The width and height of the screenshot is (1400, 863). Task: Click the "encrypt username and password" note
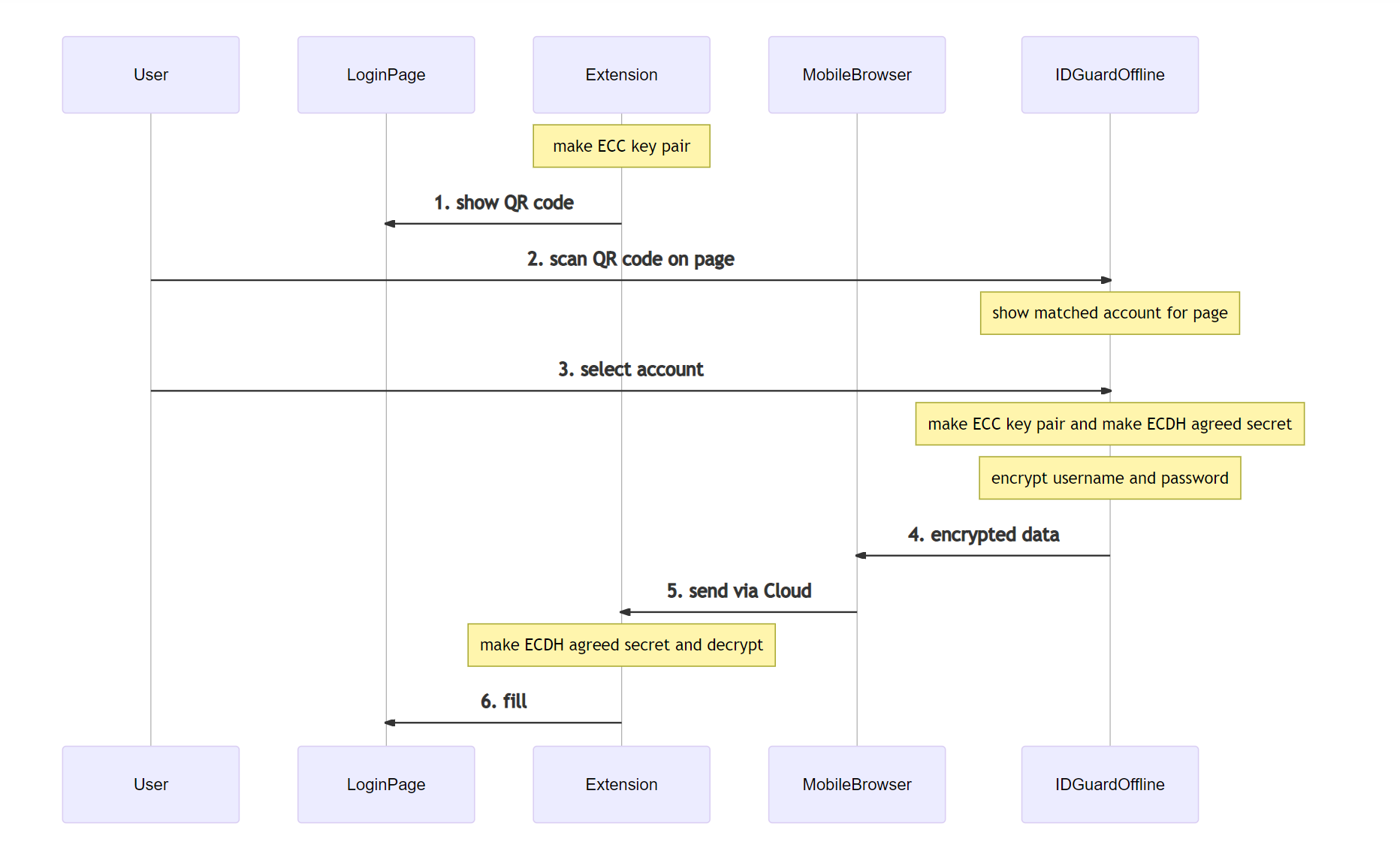(1109, 478)
